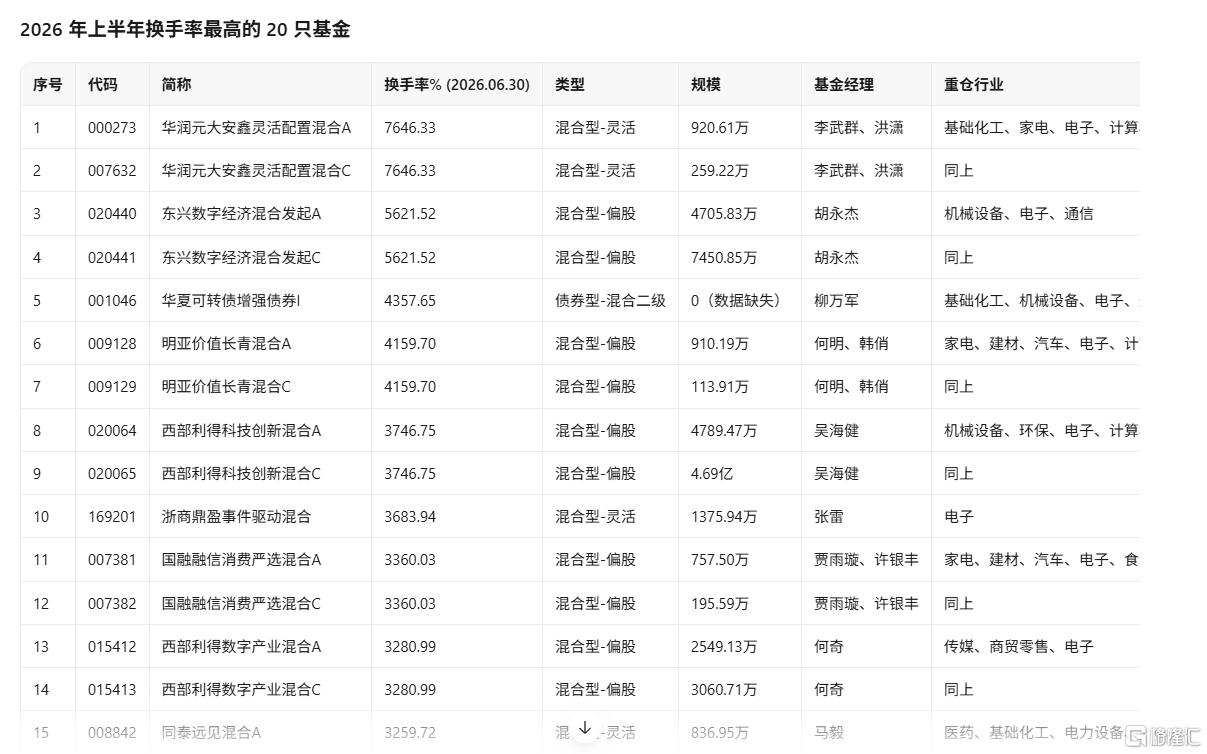Click fund name 西部利得科技创新混合A
Image resolution: width=1207 pixels, height=754 pixels.
241,431
